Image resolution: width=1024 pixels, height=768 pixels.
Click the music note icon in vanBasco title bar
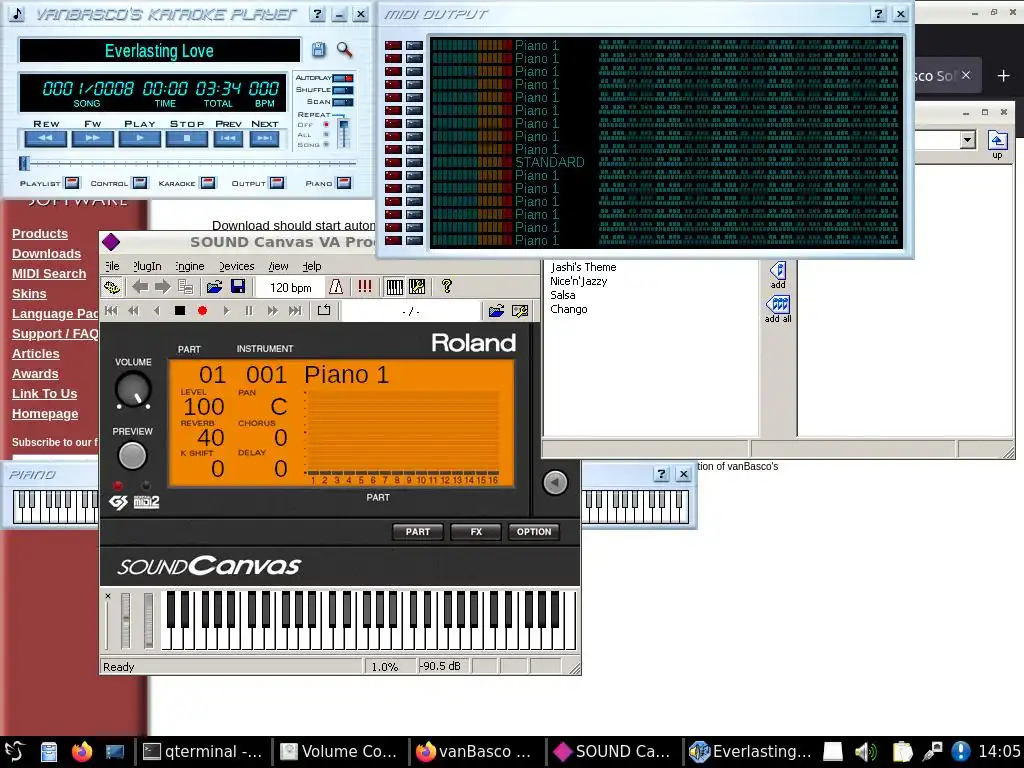coord(16,14)
